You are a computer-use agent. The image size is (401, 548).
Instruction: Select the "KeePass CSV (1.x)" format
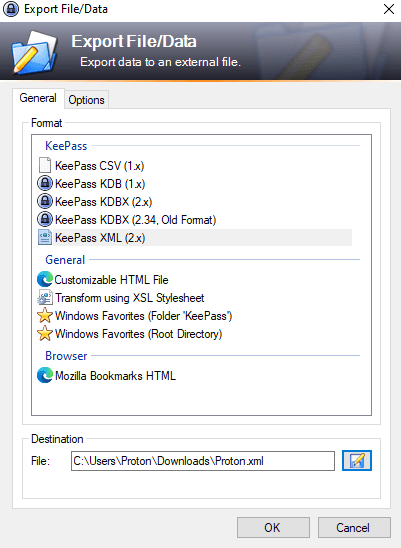100,166
